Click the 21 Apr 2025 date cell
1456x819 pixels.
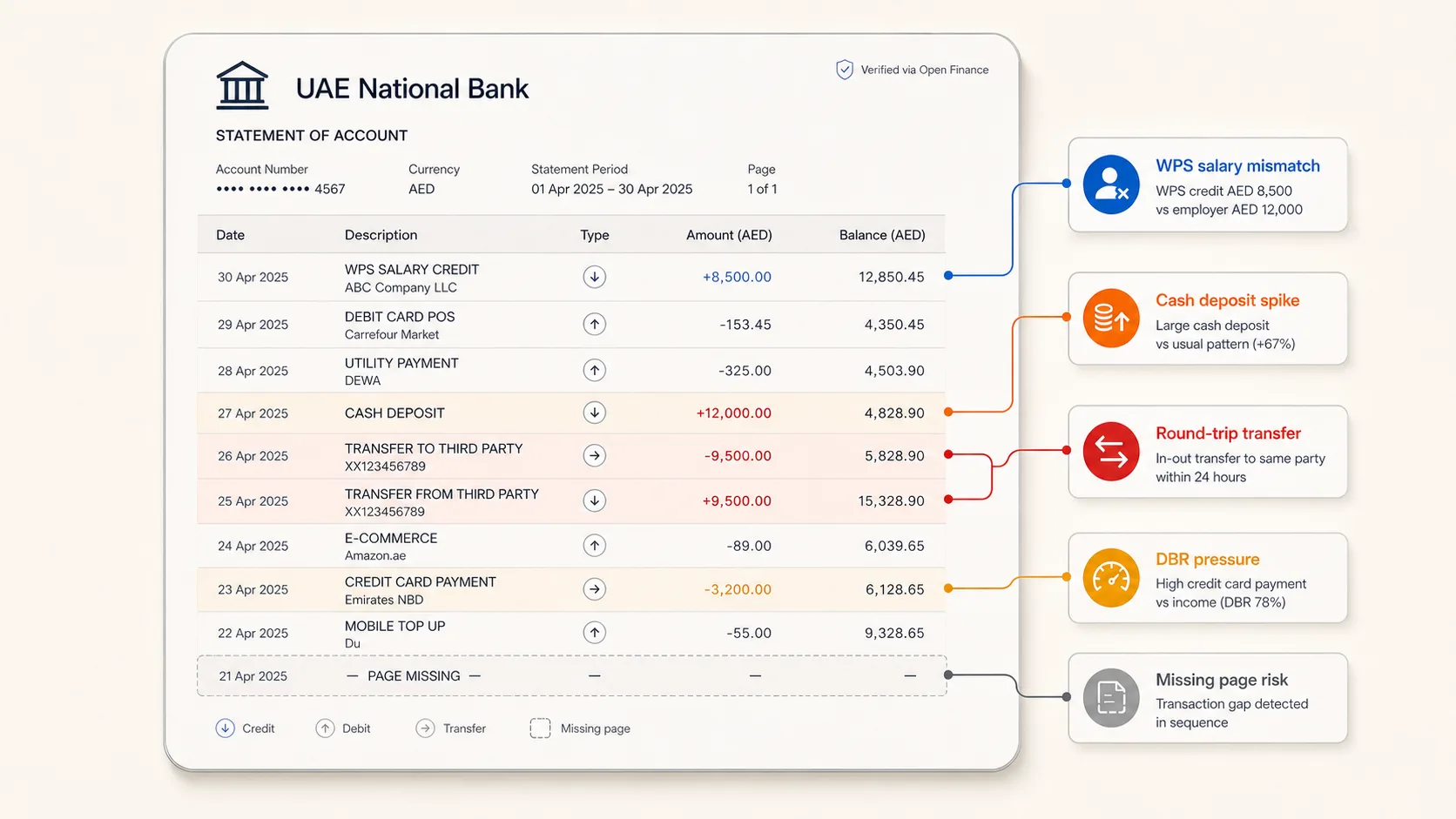pos(253,675)
